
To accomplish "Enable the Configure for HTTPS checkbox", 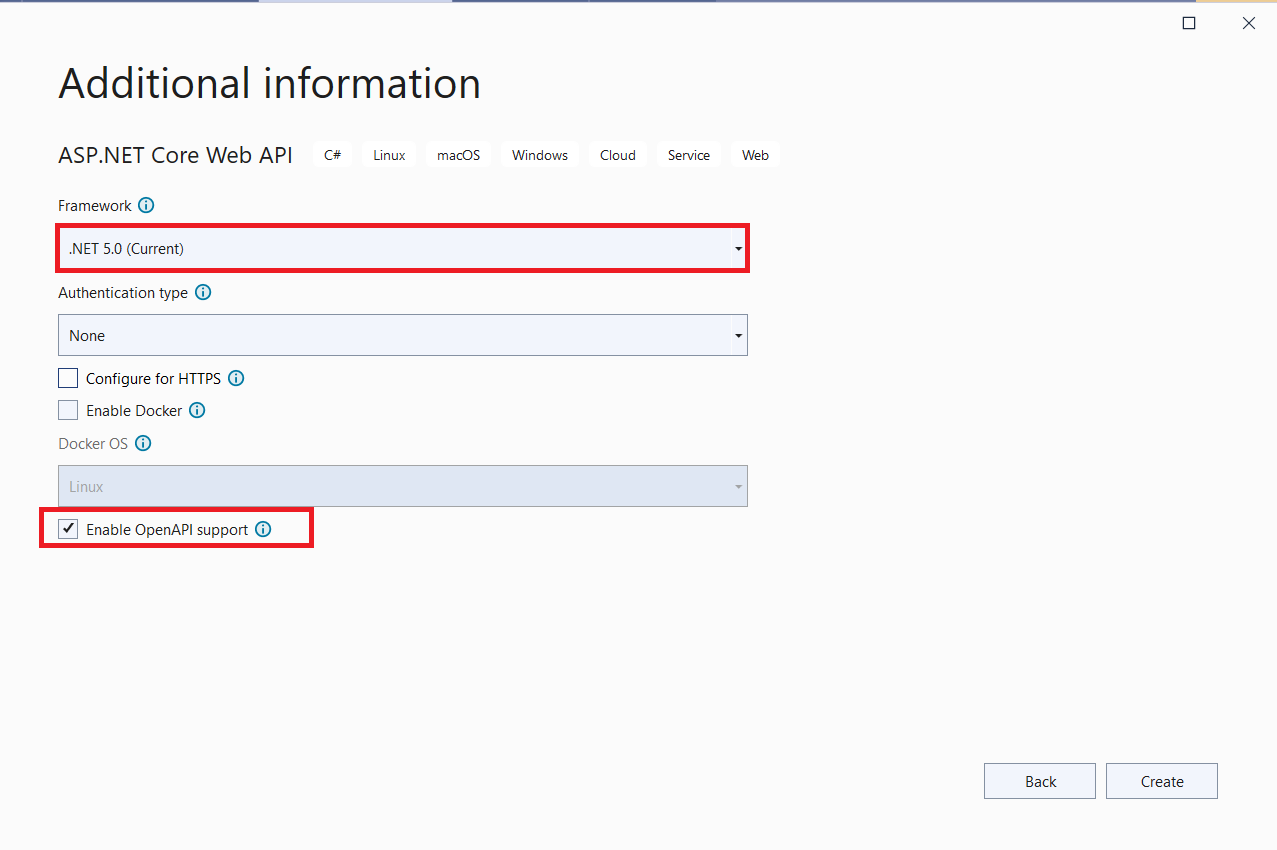I will click(67, 378).
